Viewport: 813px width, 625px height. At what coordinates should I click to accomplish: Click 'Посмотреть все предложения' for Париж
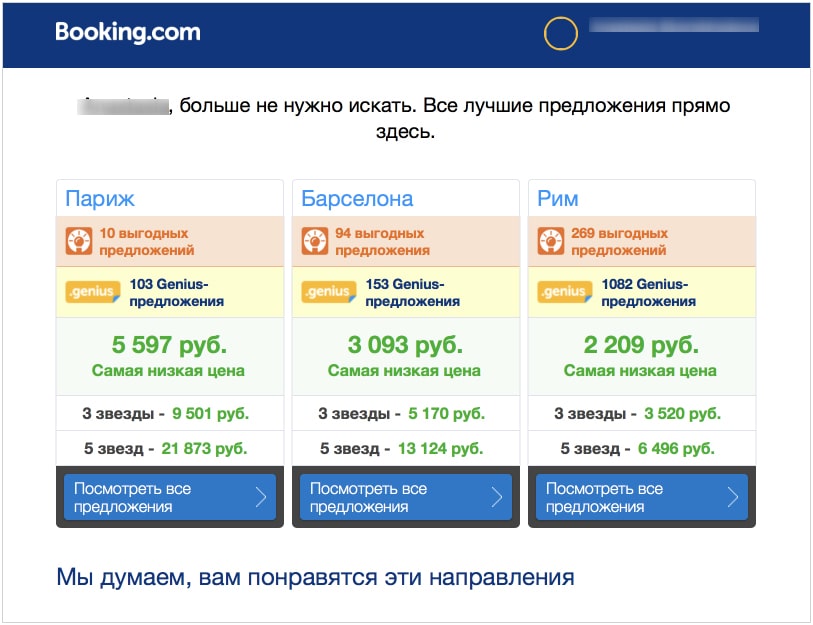[170, 497]
